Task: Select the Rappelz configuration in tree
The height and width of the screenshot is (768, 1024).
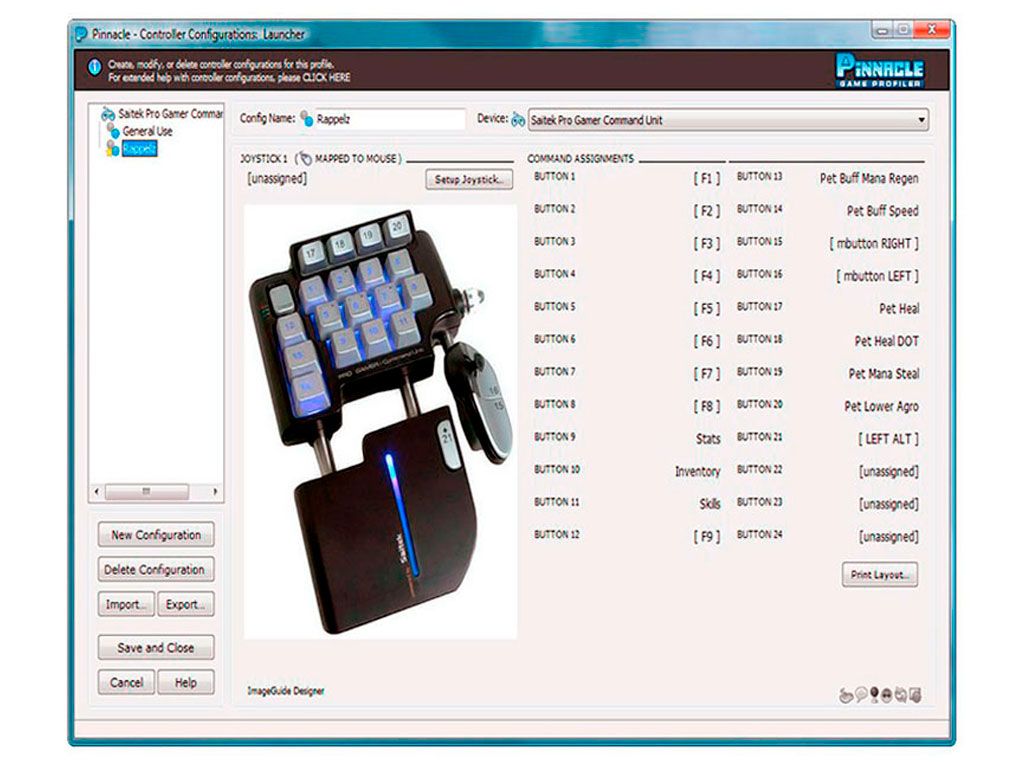Action: coord(139,149)
